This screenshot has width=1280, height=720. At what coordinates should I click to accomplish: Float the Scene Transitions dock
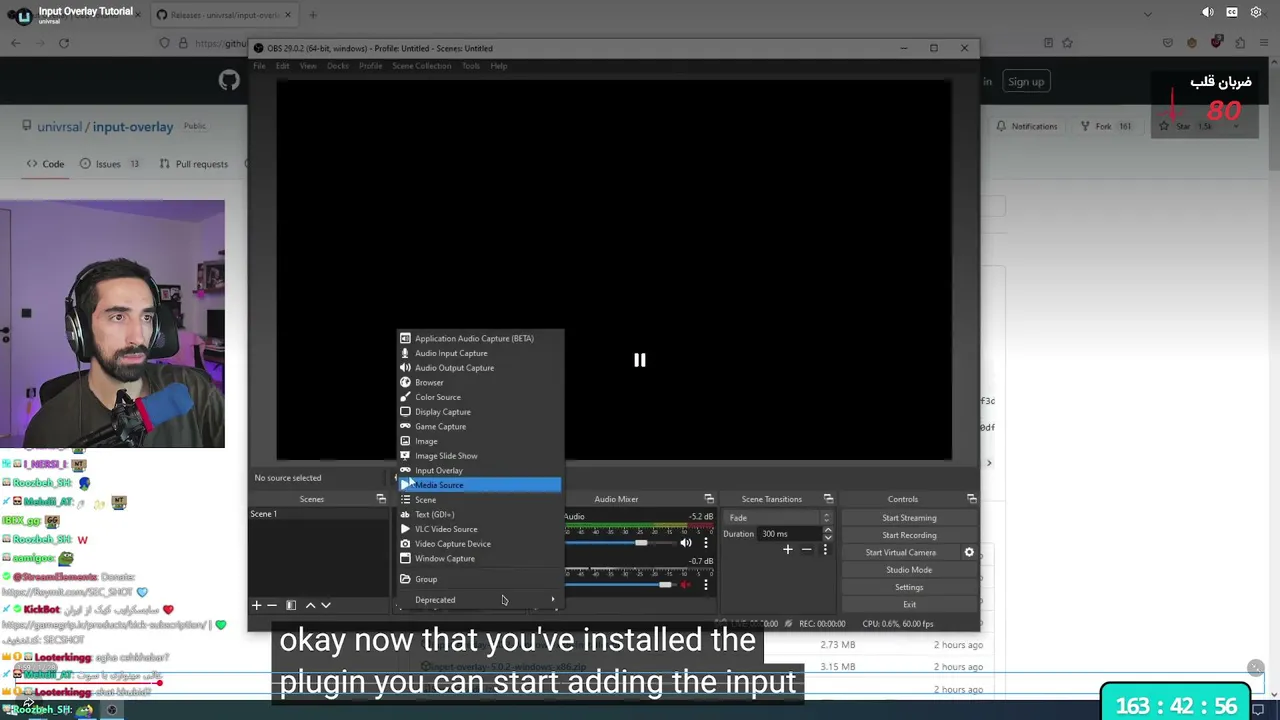[828, 499]
